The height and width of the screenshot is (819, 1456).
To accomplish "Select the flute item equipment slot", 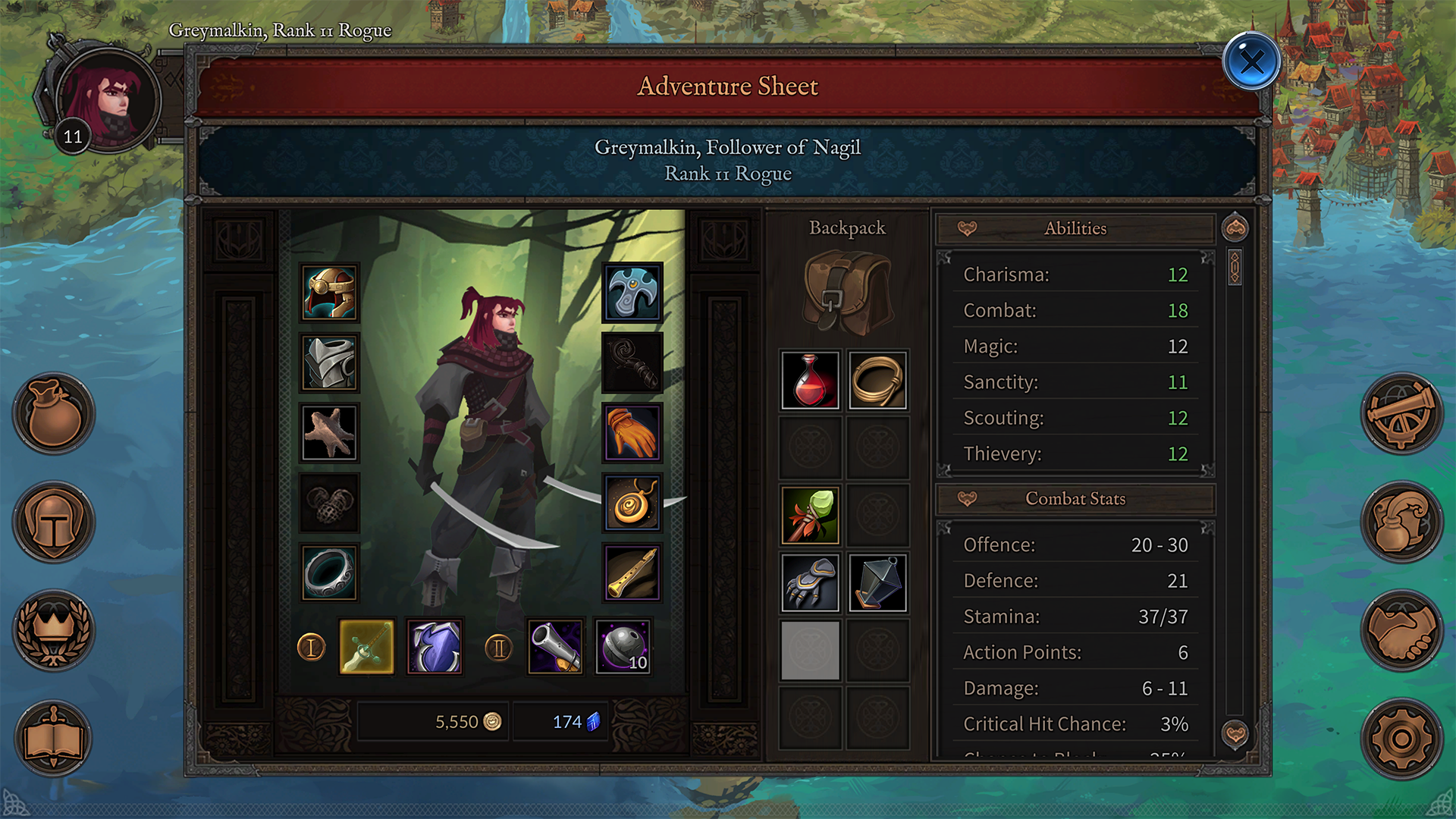I will tap(632, 573).
